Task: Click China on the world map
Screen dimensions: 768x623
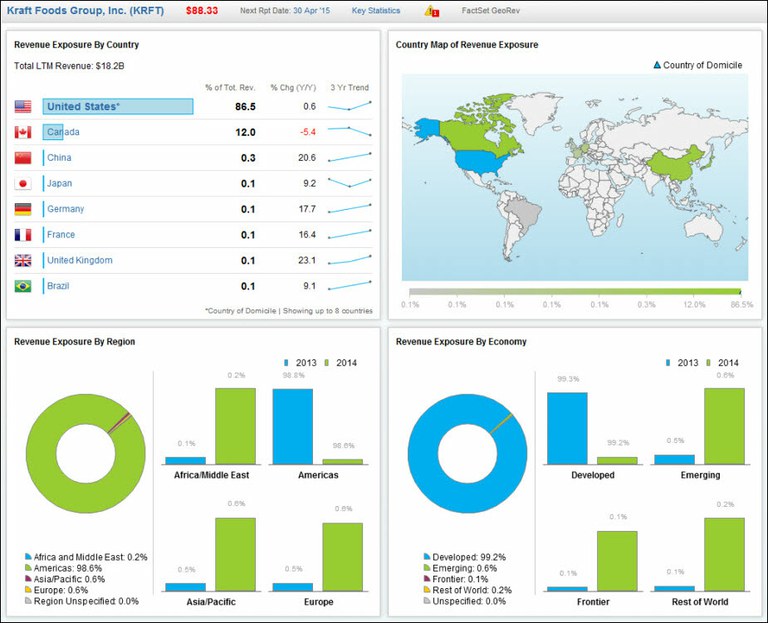Action: pyautogui.click(x=676, y=167)
